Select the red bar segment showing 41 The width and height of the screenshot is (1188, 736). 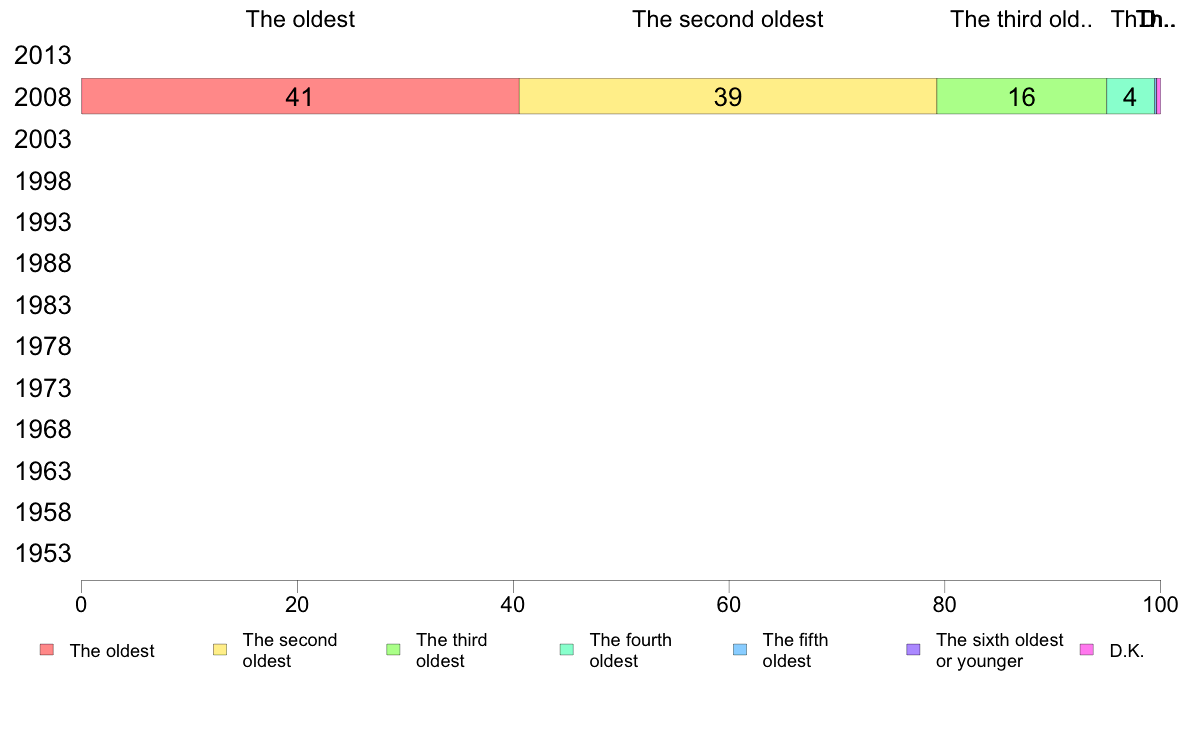coord(300,96)
